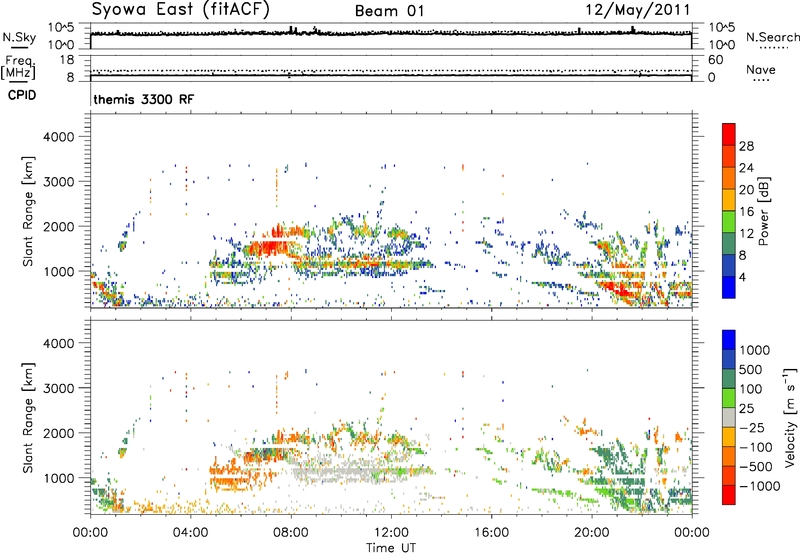Click the blue top of the velocity colorbar
The image size is (800, 554).
(729, 340)
